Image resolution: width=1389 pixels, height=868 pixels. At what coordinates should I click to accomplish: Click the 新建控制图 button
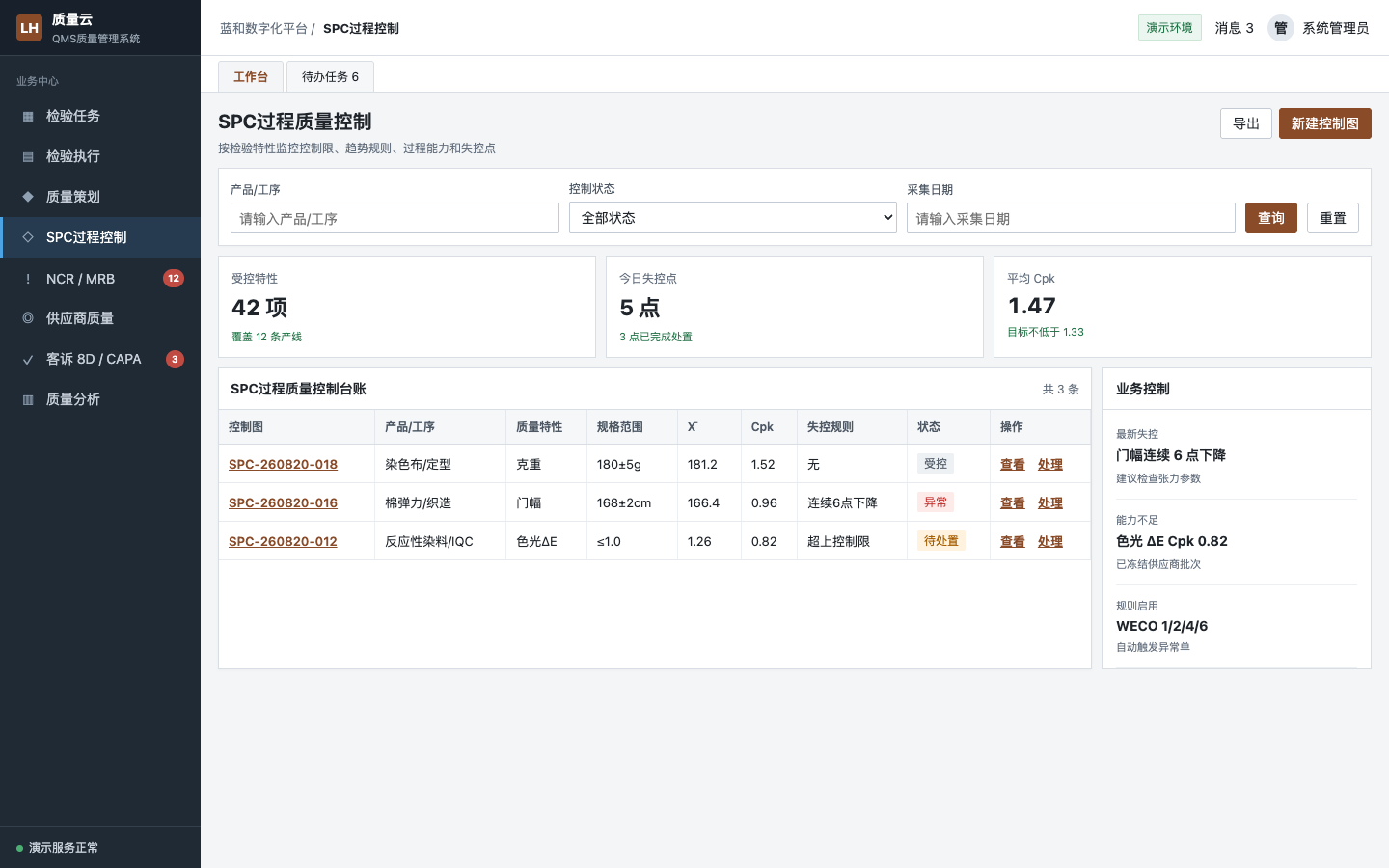coord(1325,123)
